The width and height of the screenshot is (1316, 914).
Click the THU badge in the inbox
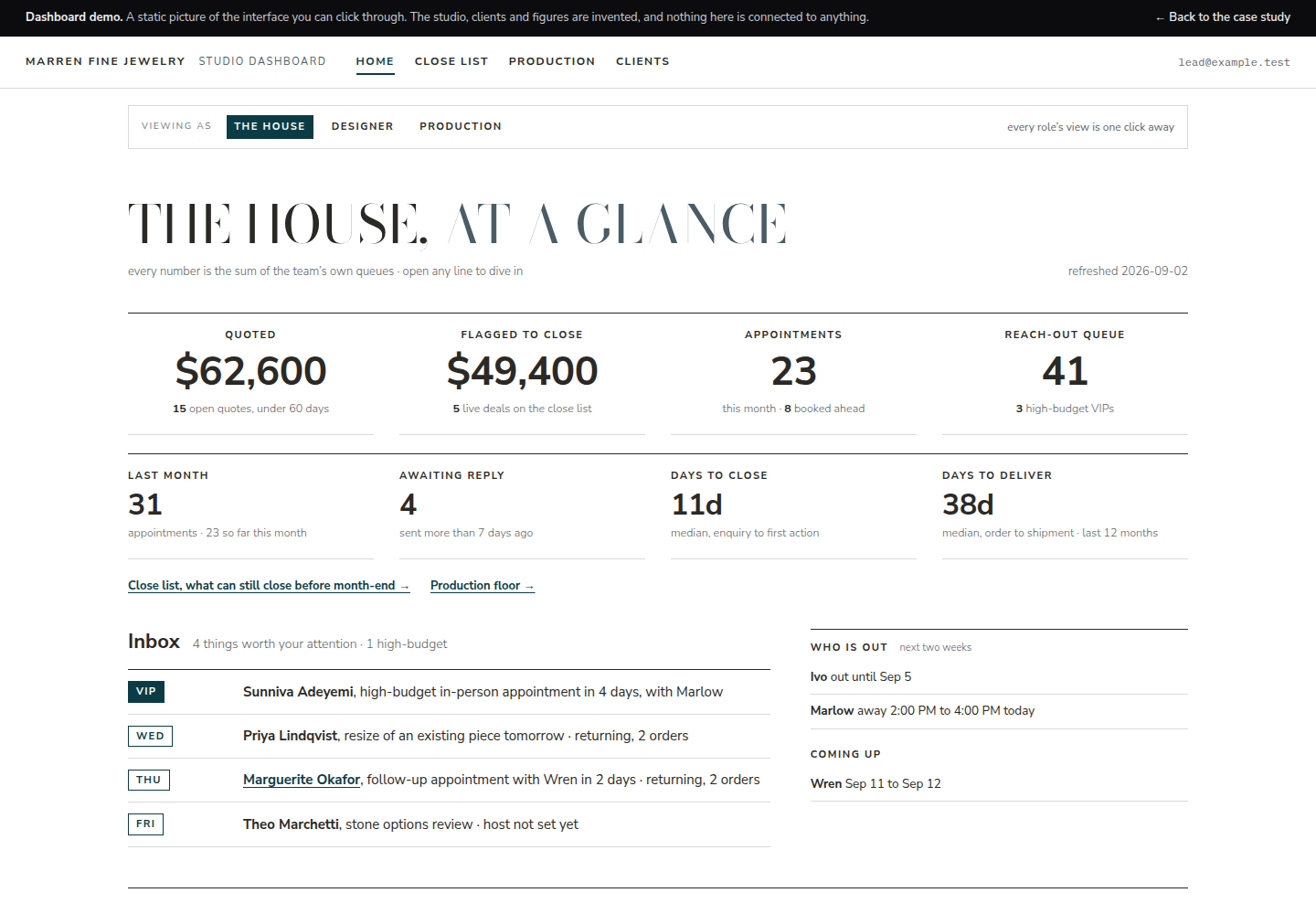click(x=149, y=780)
